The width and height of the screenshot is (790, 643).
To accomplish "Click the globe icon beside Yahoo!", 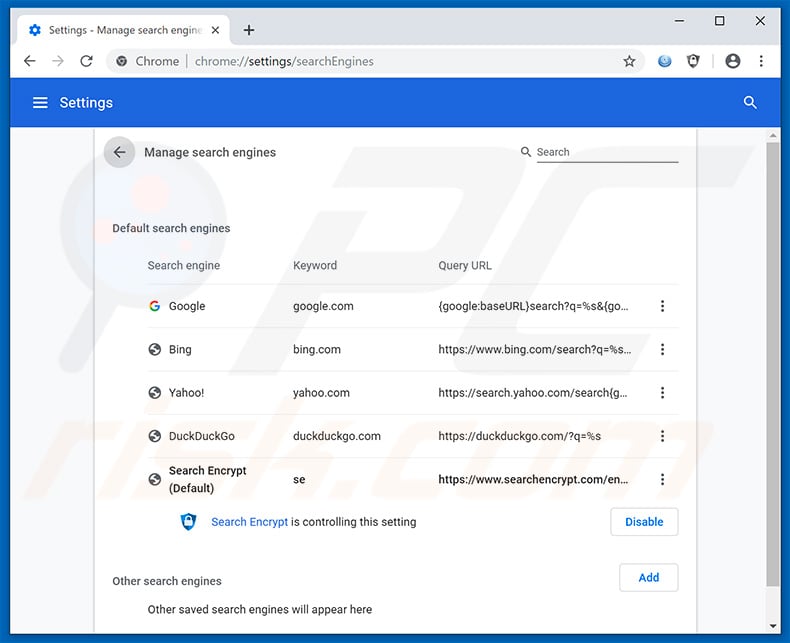I will (x=155, y=393).
